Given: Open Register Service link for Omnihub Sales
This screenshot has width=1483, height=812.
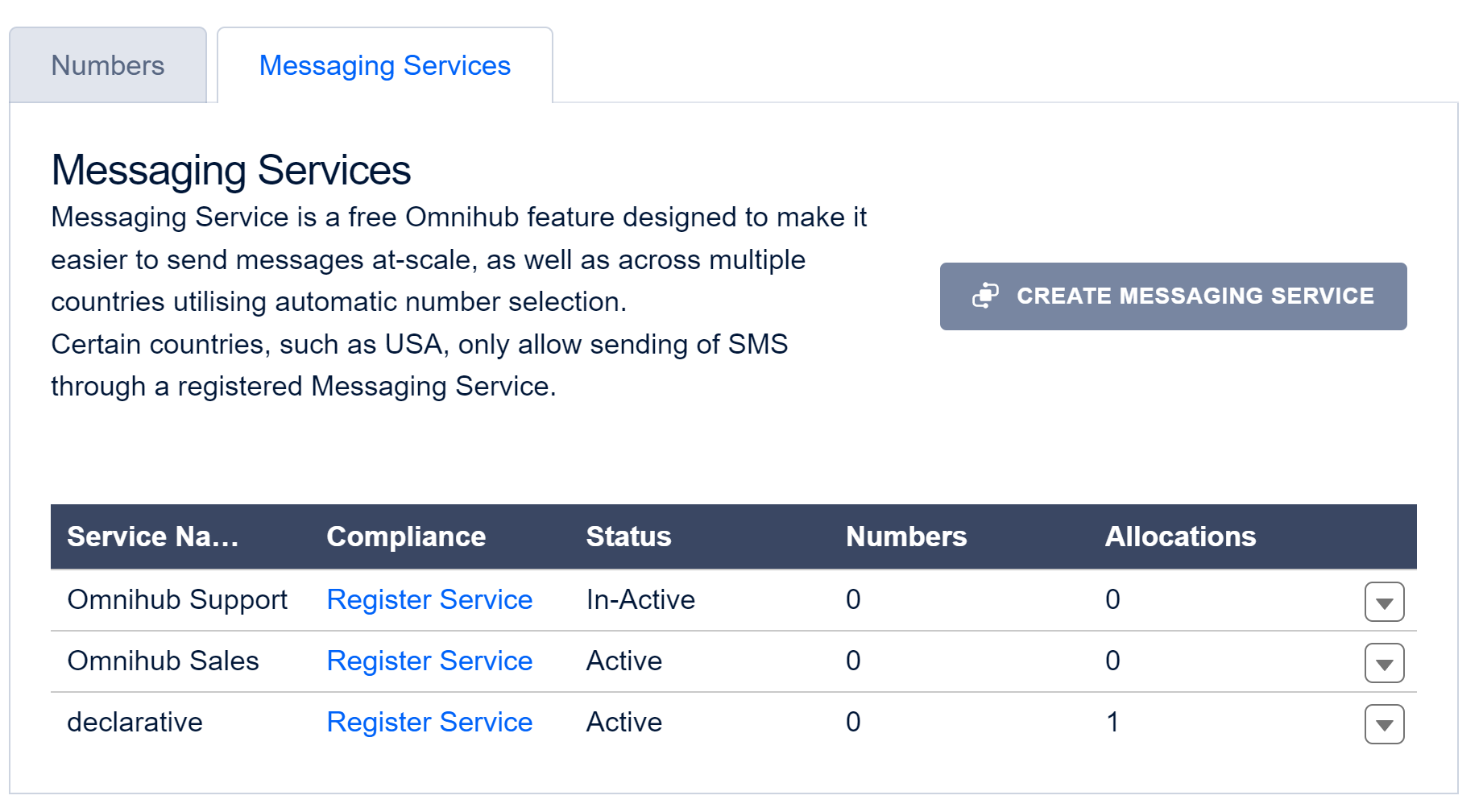Looking at the screenshot, I should coord(429,661).
